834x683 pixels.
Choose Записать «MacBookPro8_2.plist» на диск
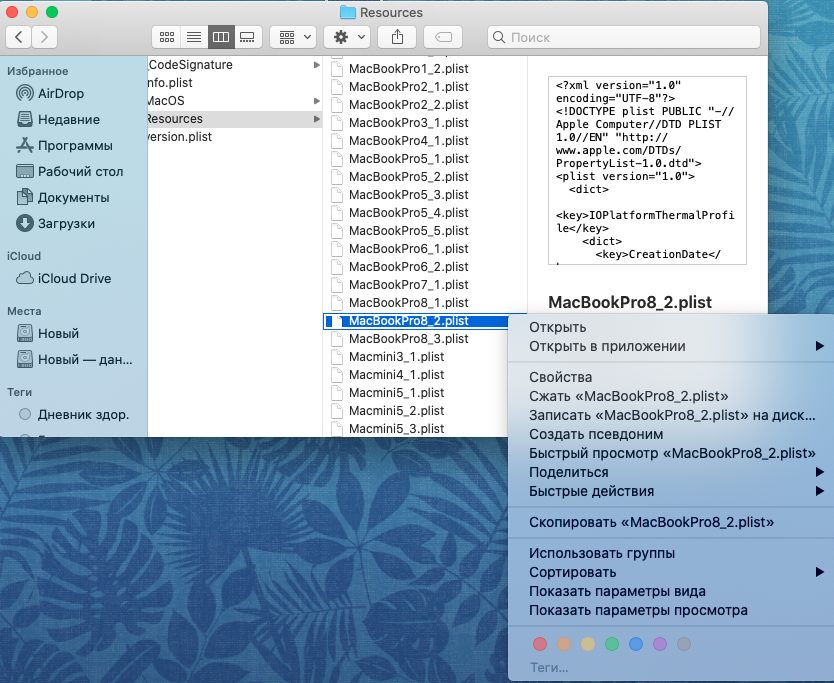coord(671,415)
